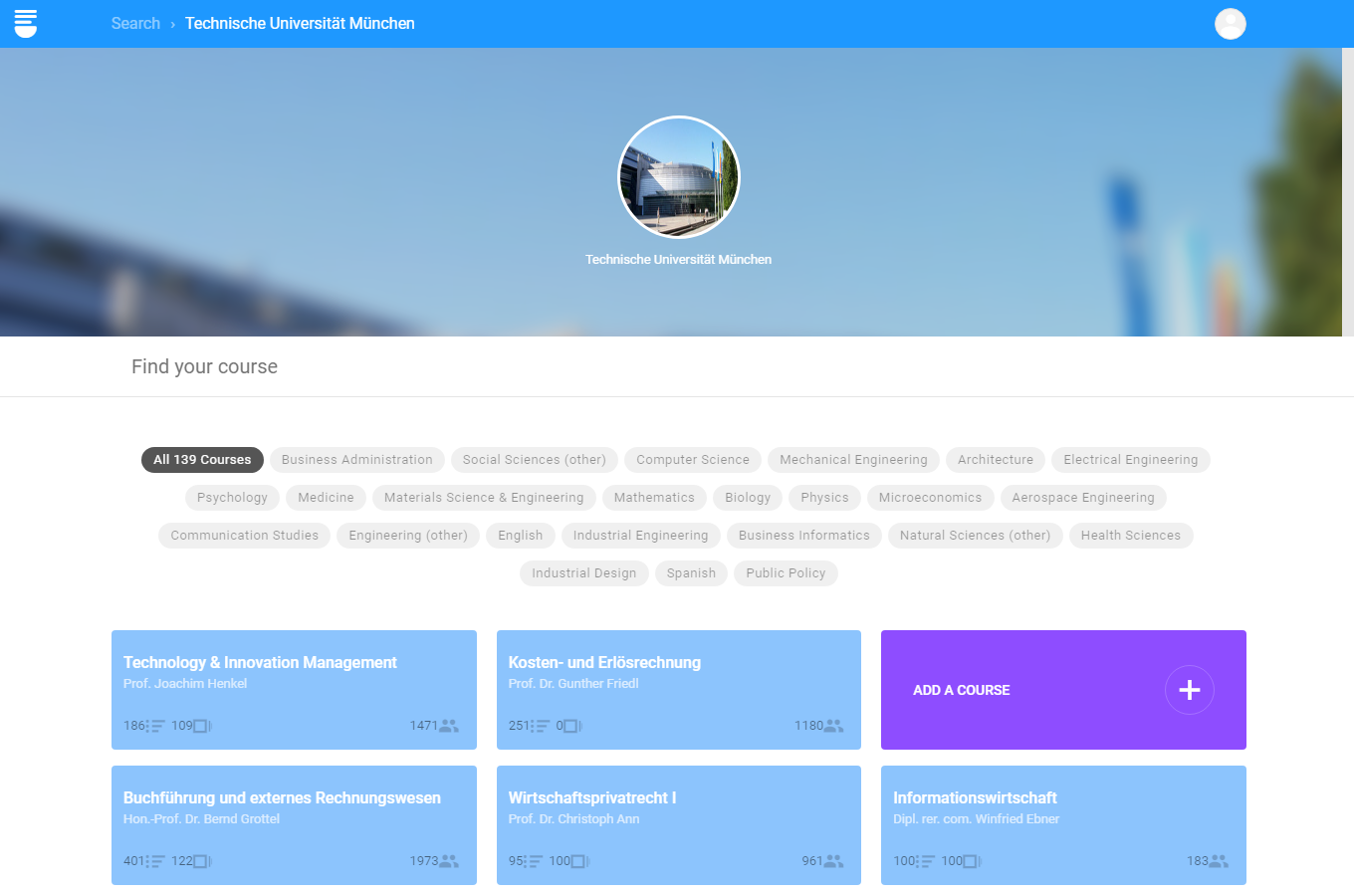Click members icon on Wirtschaftsprivatrecht I card
Image resolution: width=1354 pixels, height=896 pixels.
pos(833,861)
